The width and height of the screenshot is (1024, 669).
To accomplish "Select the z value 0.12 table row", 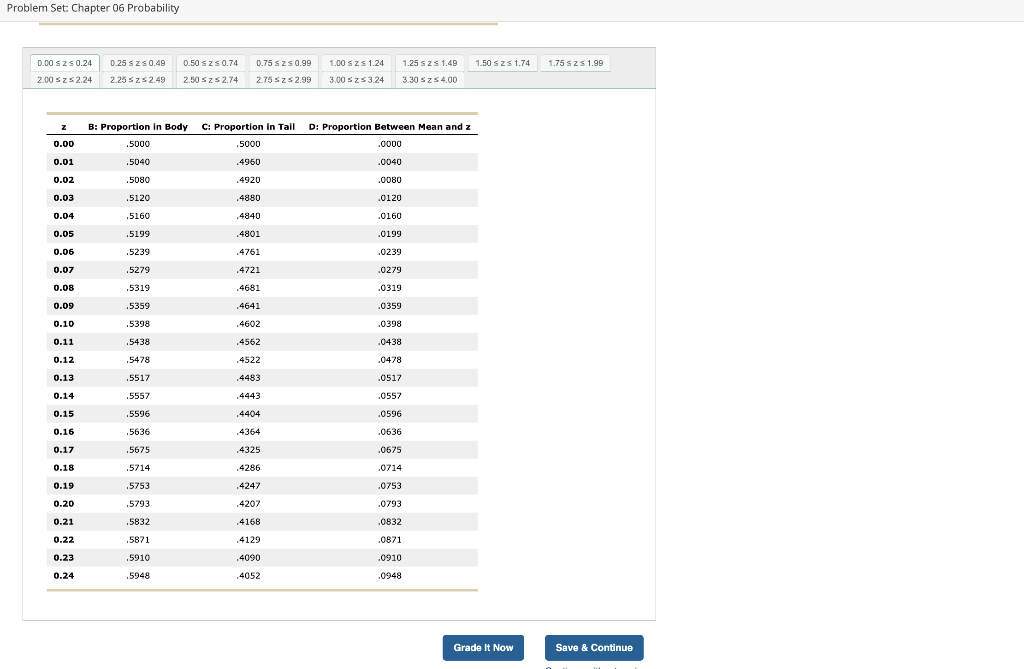I will 260,360.
